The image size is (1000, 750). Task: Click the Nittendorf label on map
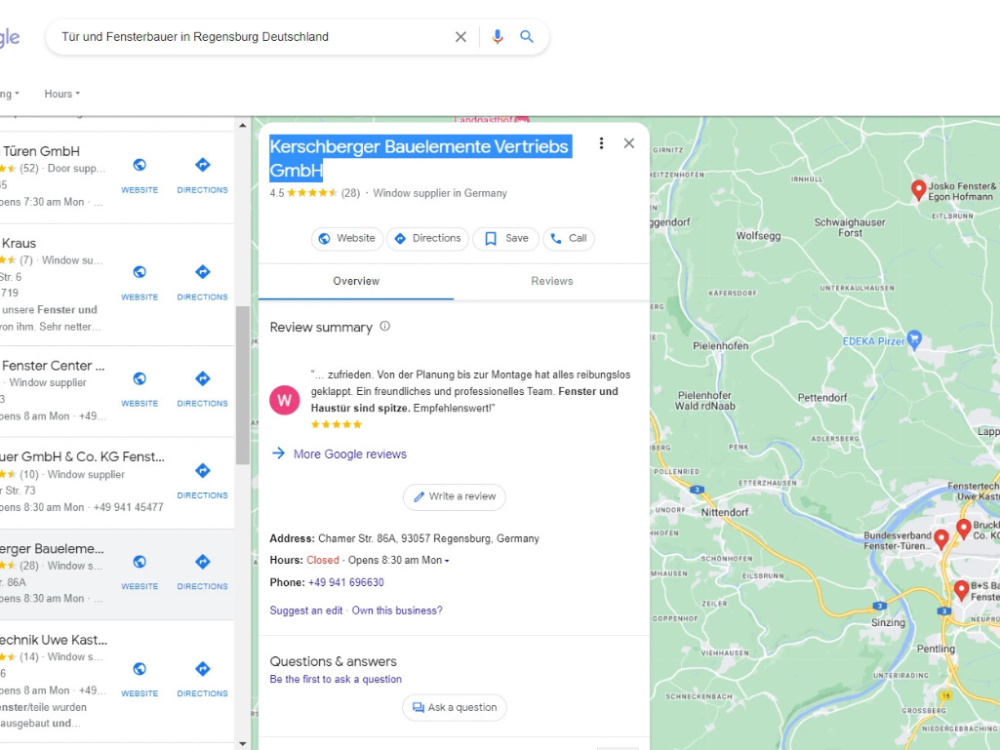724,512
